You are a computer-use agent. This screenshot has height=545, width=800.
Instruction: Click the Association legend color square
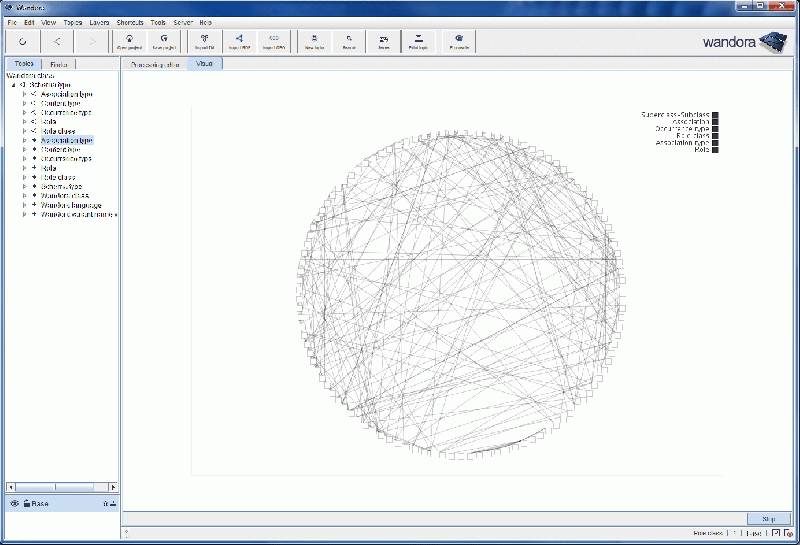715,121
